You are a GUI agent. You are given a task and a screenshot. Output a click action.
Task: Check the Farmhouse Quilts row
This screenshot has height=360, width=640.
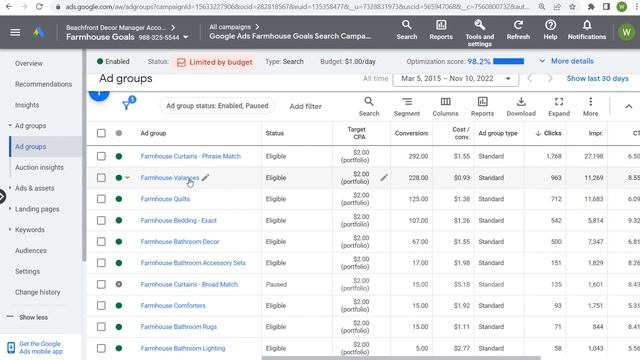point(101,199)
